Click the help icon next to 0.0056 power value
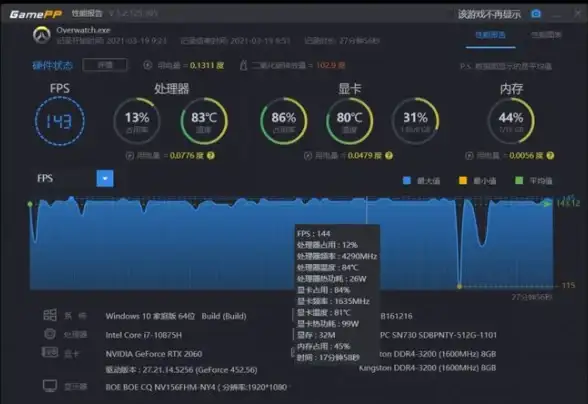 [550, 155]
